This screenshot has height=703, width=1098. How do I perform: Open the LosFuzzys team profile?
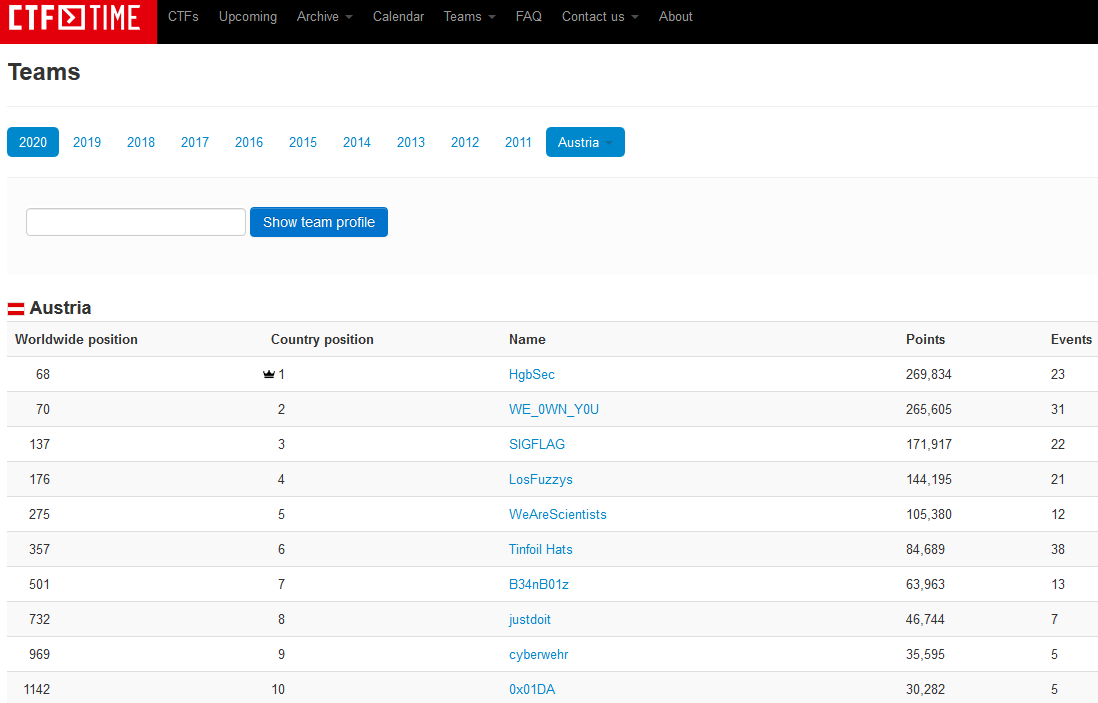[x=541, y=479]
